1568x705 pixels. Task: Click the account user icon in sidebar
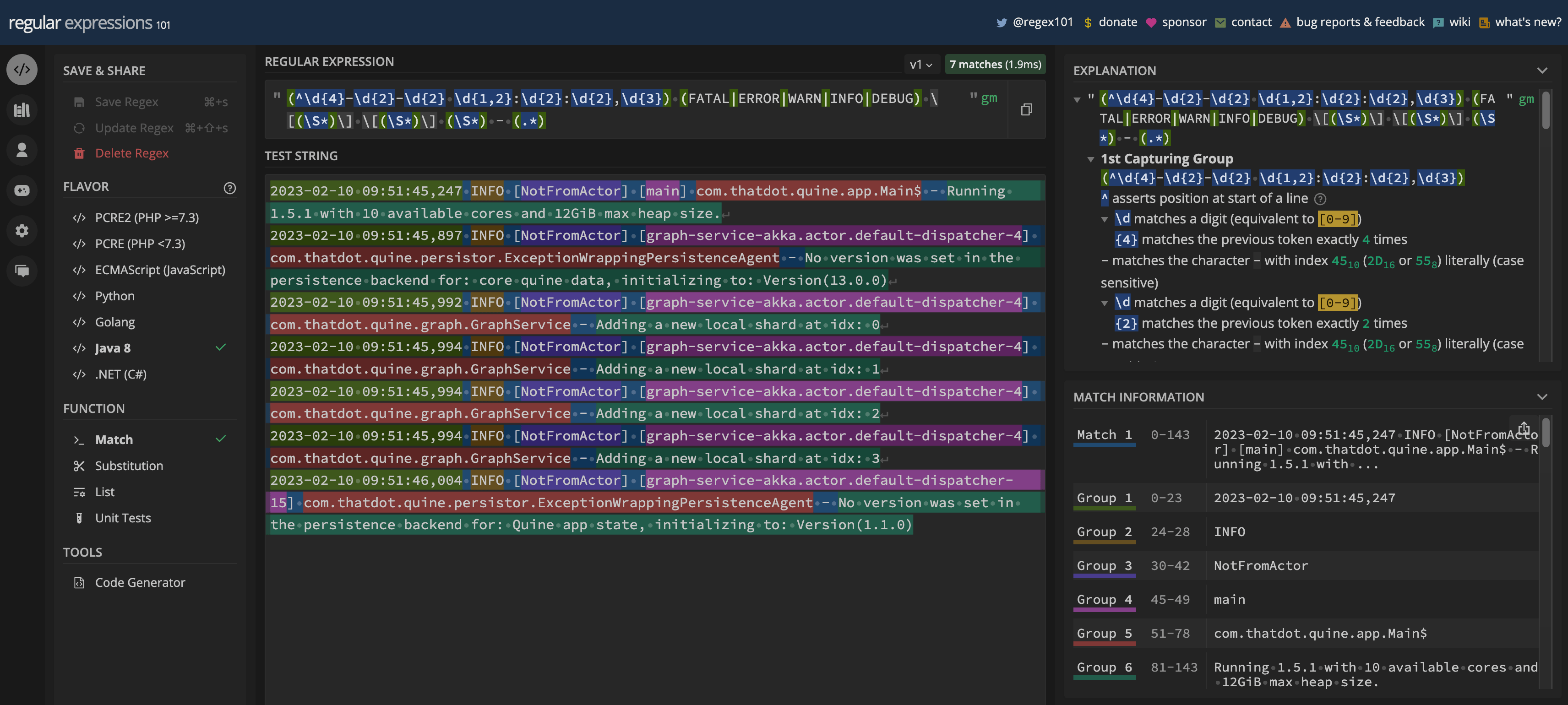(x=22, y=150)
